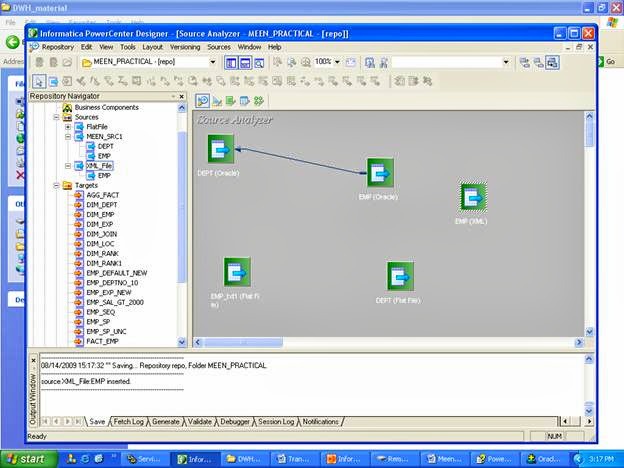
Task: Click navigator scrollbar down arrow
Action: [x=182, y=341]
